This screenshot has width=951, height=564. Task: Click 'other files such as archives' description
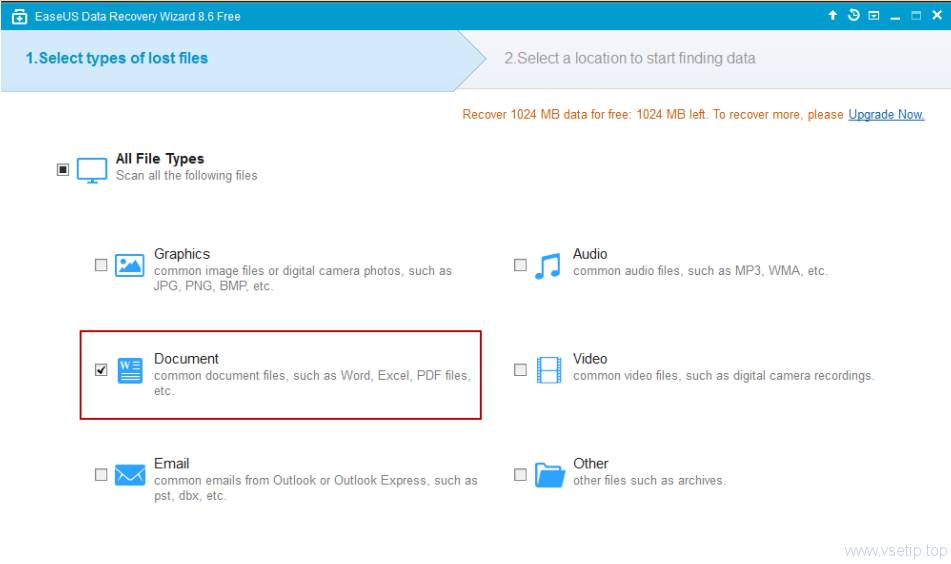click(650, 480)
